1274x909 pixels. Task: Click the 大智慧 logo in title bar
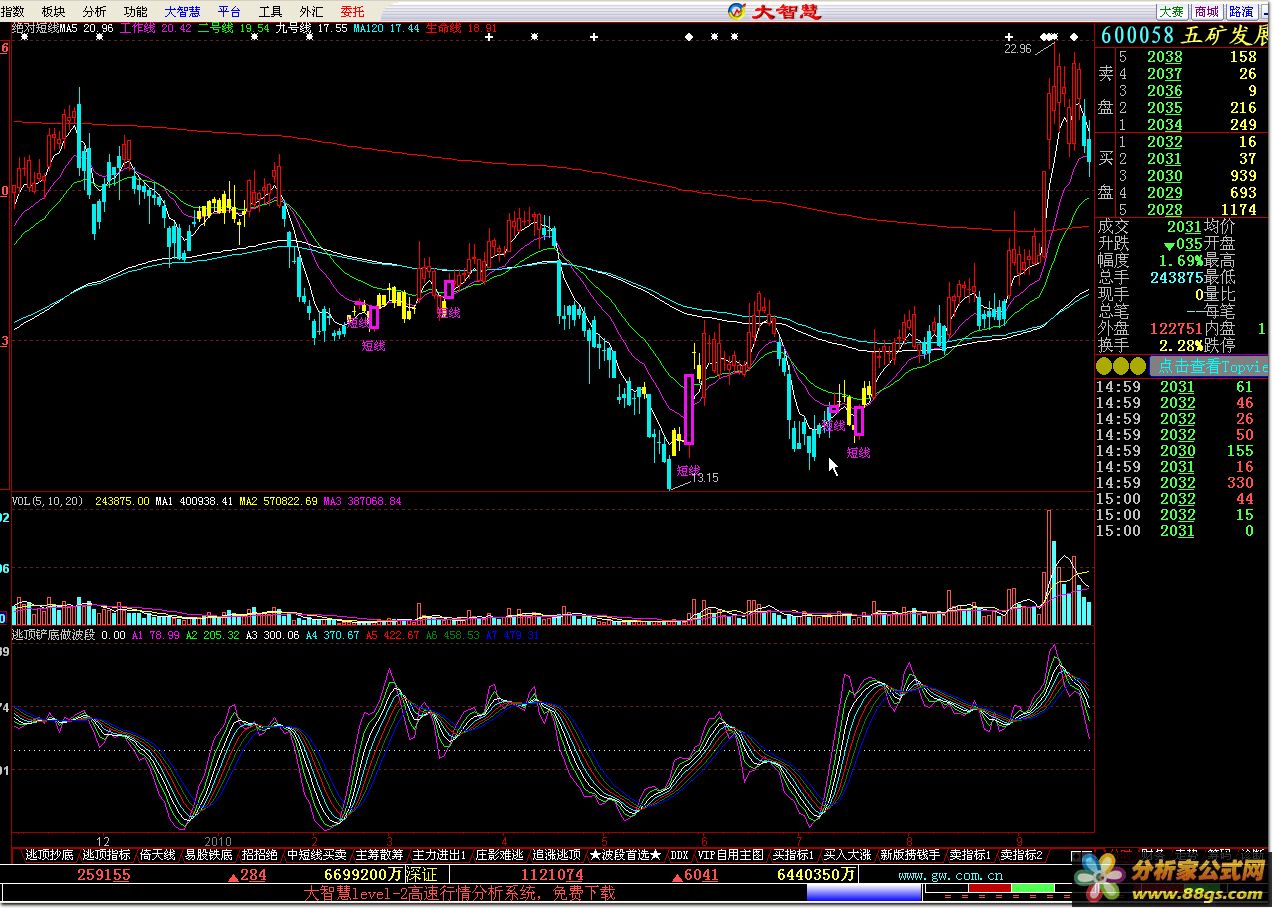[x=774, y=11]
